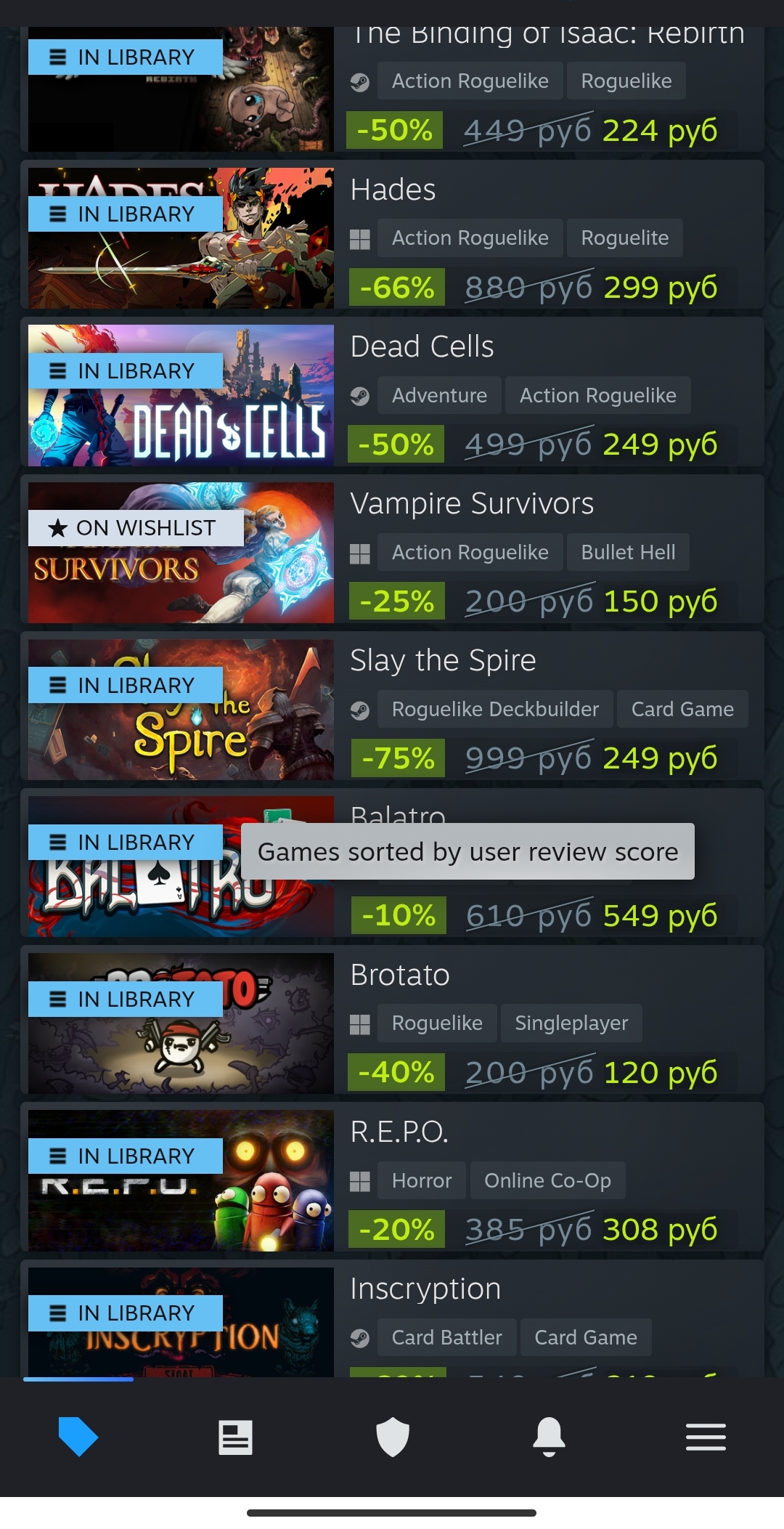
Task: Open the Dead Cells game title
Action: pos(422,346)
